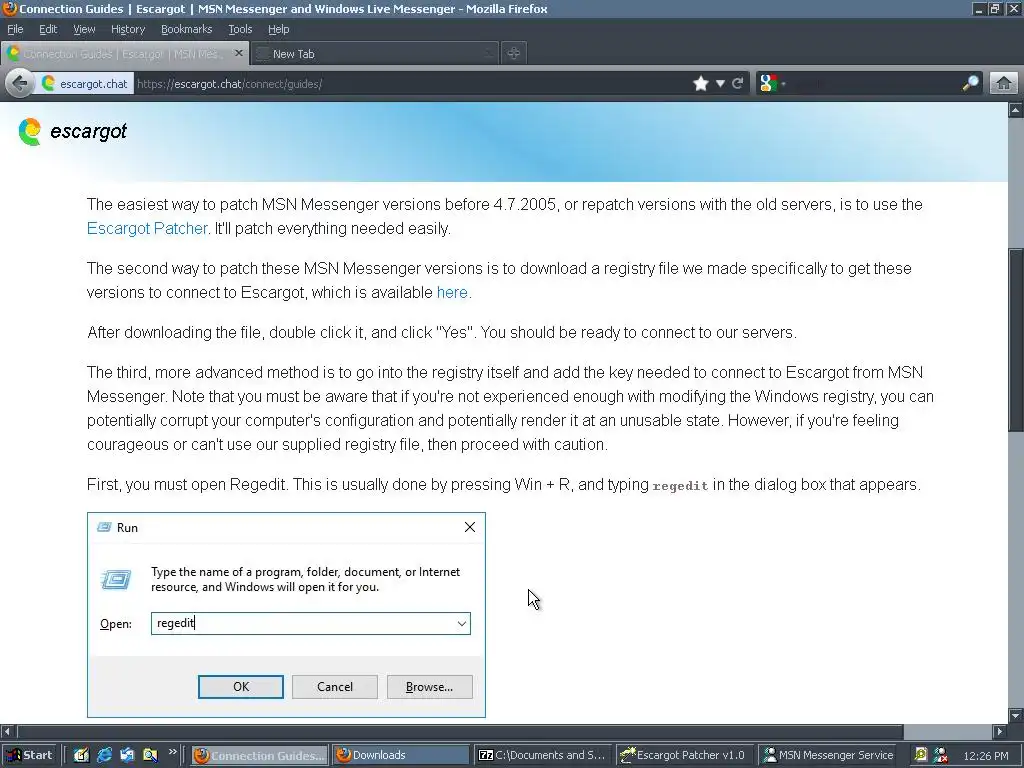
Task: Click the first system tray icon
Action: pyautogui.click(x=921, y=755)
